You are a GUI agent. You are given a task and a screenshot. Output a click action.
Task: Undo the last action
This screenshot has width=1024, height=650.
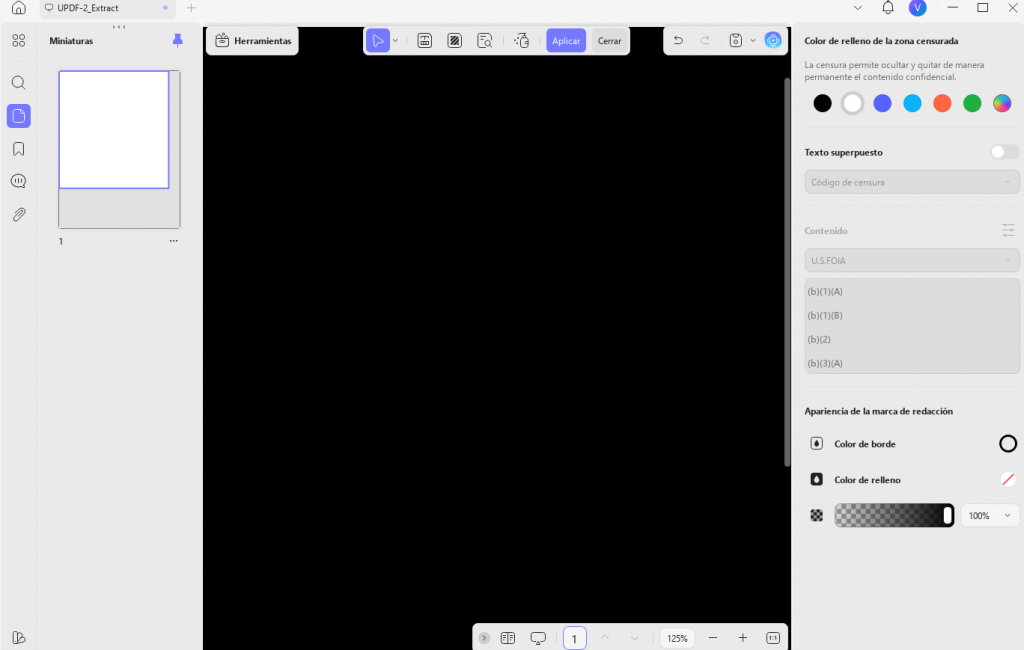pos(678,41)
